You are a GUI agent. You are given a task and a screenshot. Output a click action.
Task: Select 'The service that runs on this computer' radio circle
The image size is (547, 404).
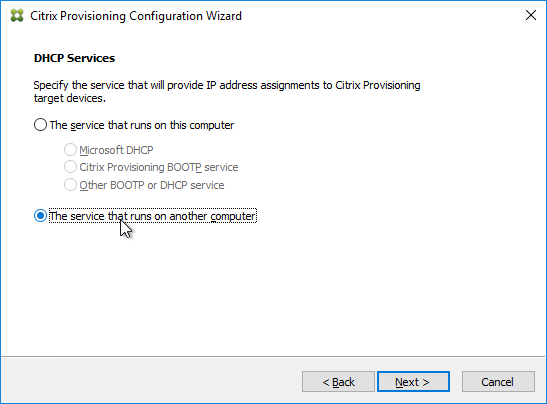click(40, 125)
